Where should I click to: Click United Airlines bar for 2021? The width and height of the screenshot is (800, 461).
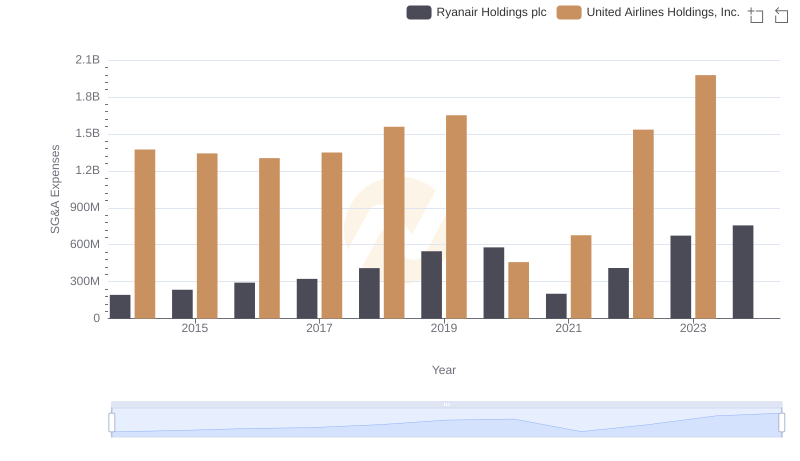[581, 277]
